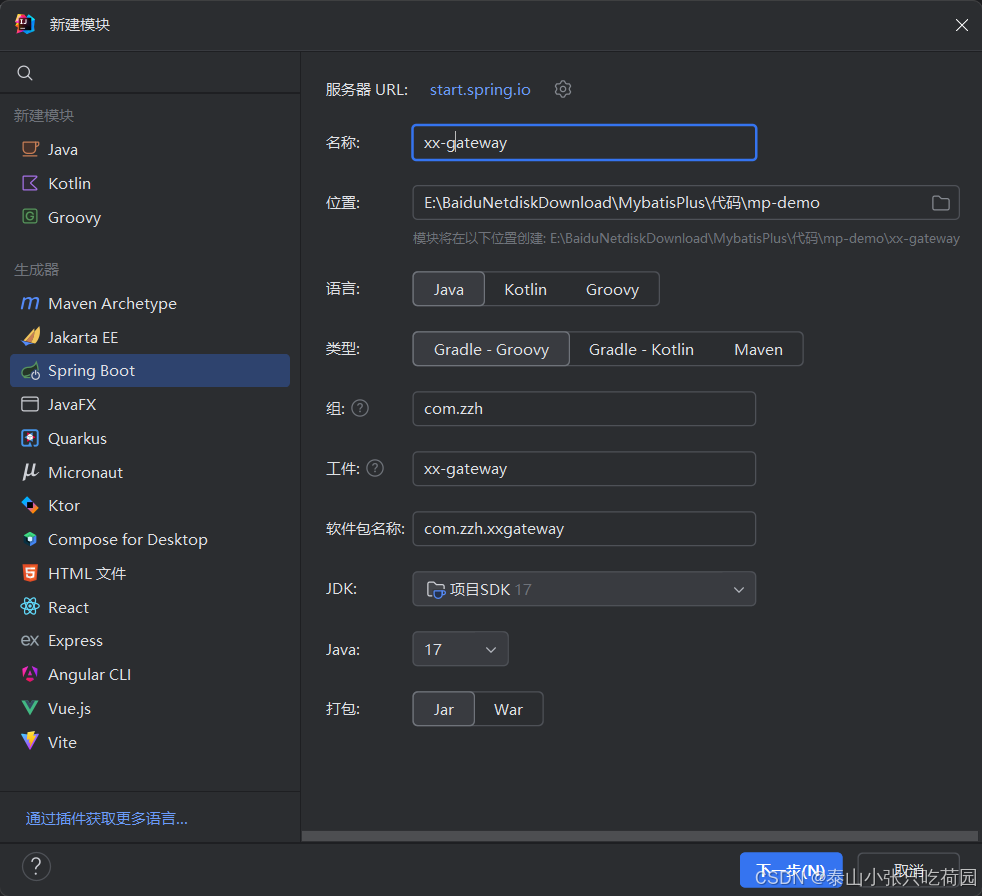982x896 pixels.
Task: Click the Quarkus logo icon
Action: click(30, 438)
